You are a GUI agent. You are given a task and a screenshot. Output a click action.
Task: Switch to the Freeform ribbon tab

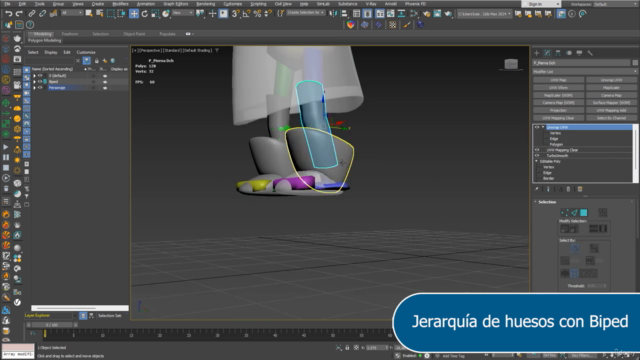click(x=70, y=34)
